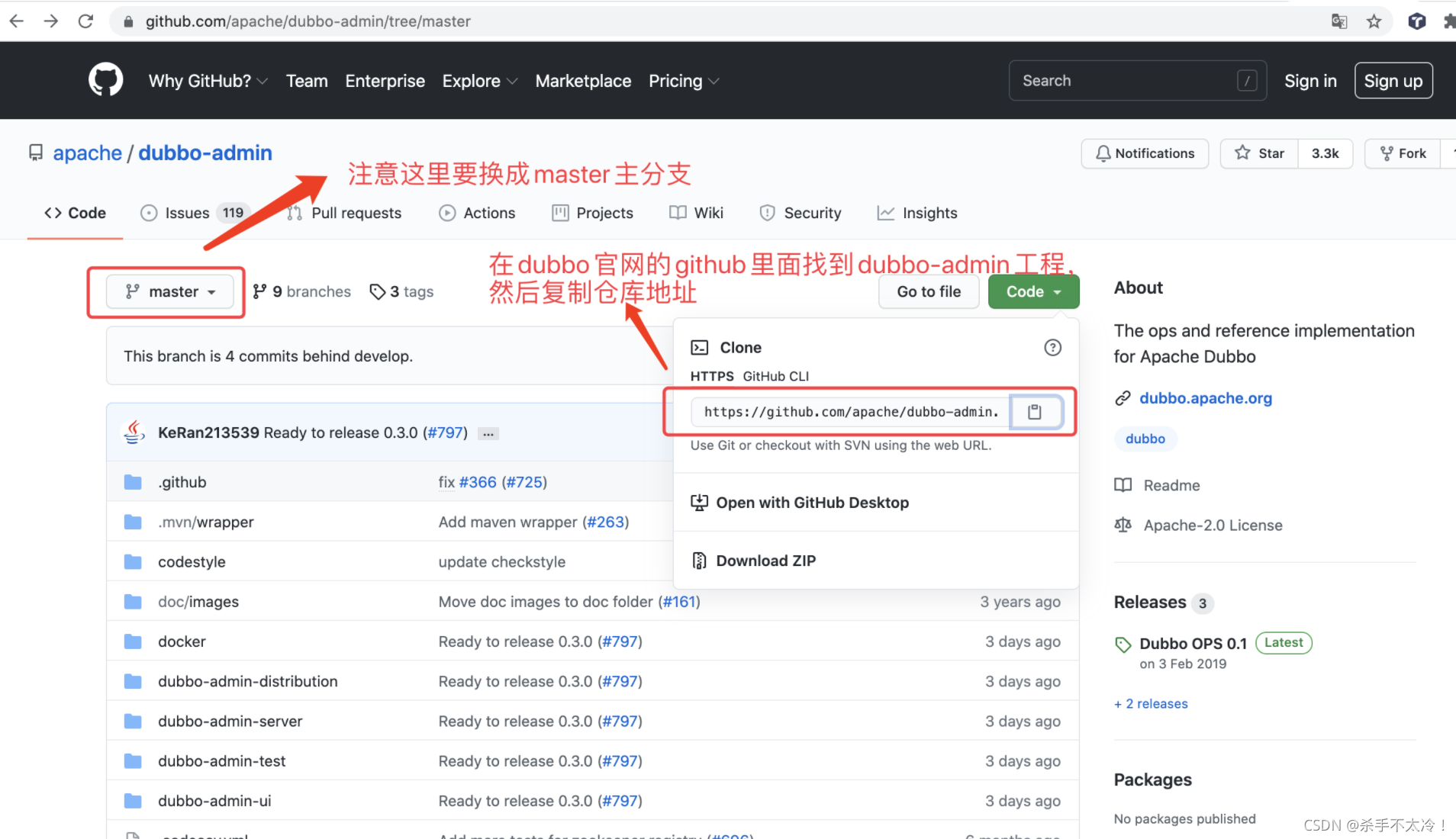1456x839 pixels.
Task: Switch to the Projects tab
Action: coord(592,213)
